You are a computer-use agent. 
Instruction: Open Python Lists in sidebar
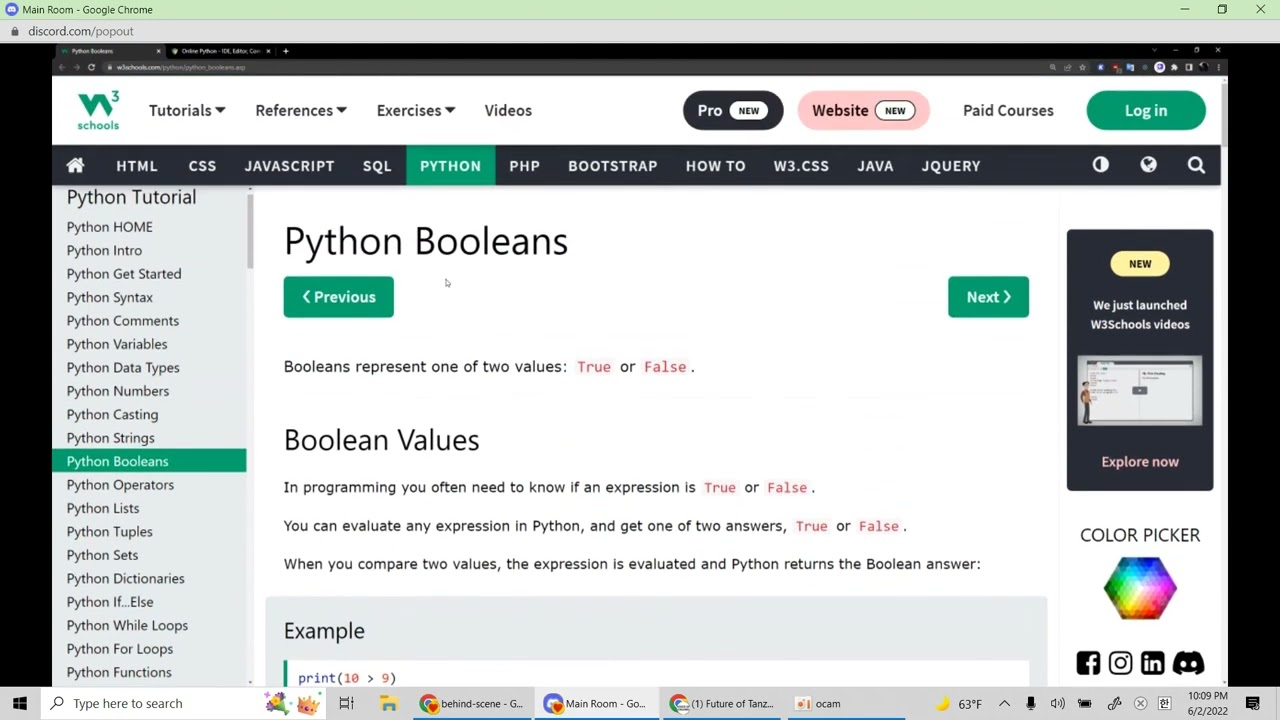pos(103,508)
